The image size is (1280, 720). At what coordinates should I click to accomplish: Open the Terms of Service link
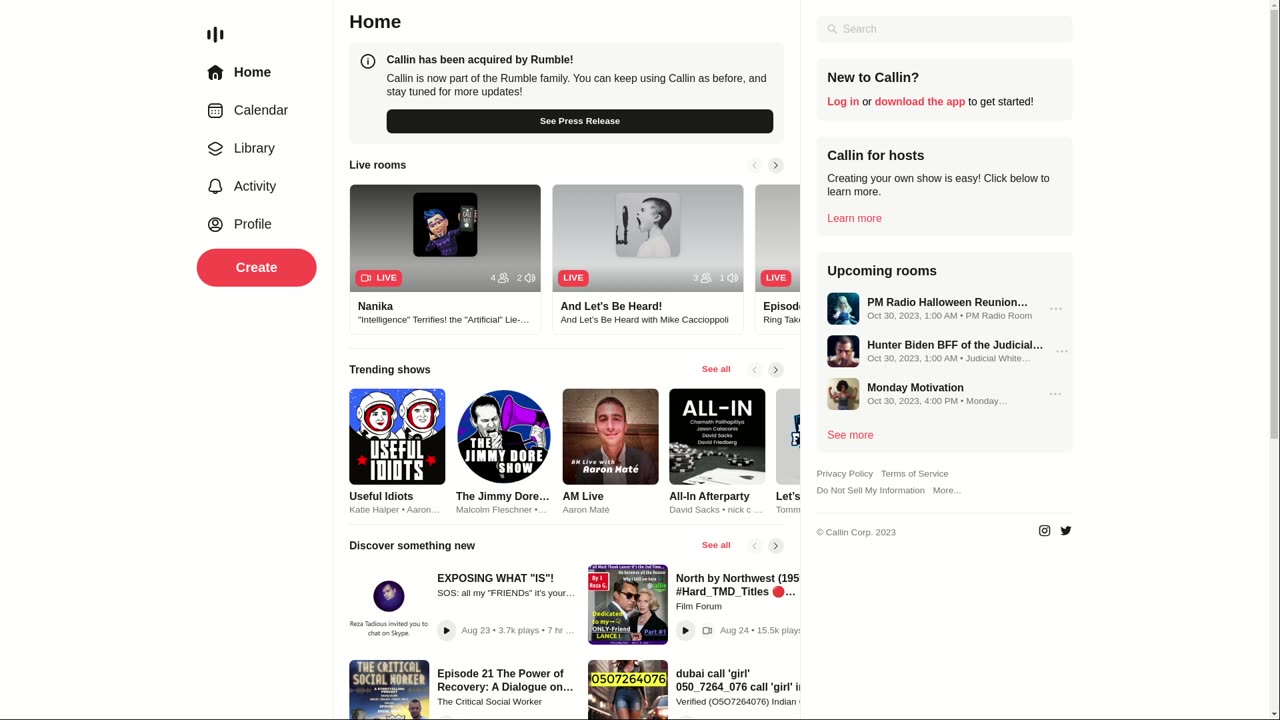click(915, 474)
